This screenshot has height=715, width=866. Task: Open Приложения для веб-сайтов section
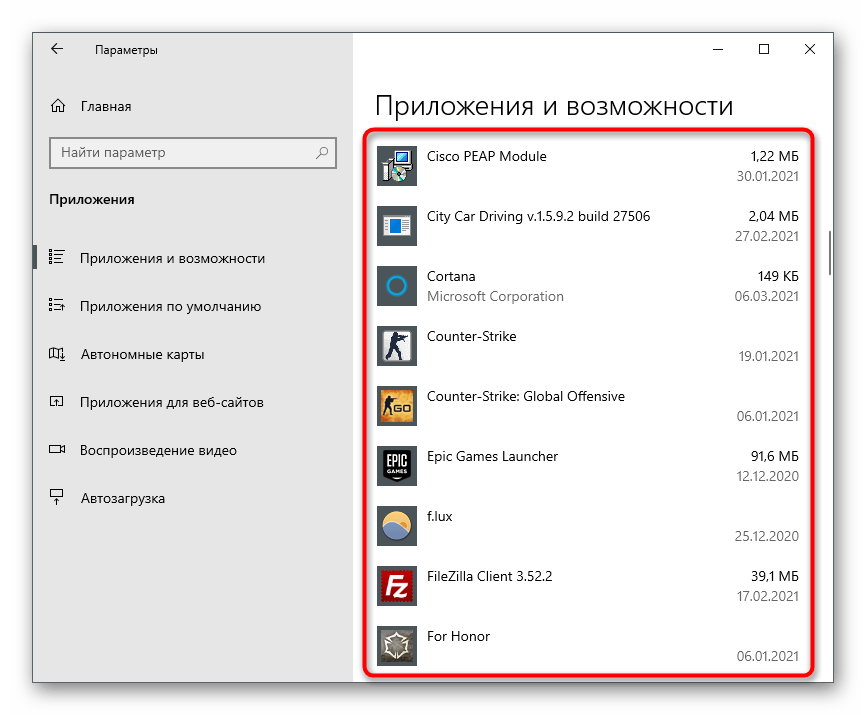(x=171, y=402)
